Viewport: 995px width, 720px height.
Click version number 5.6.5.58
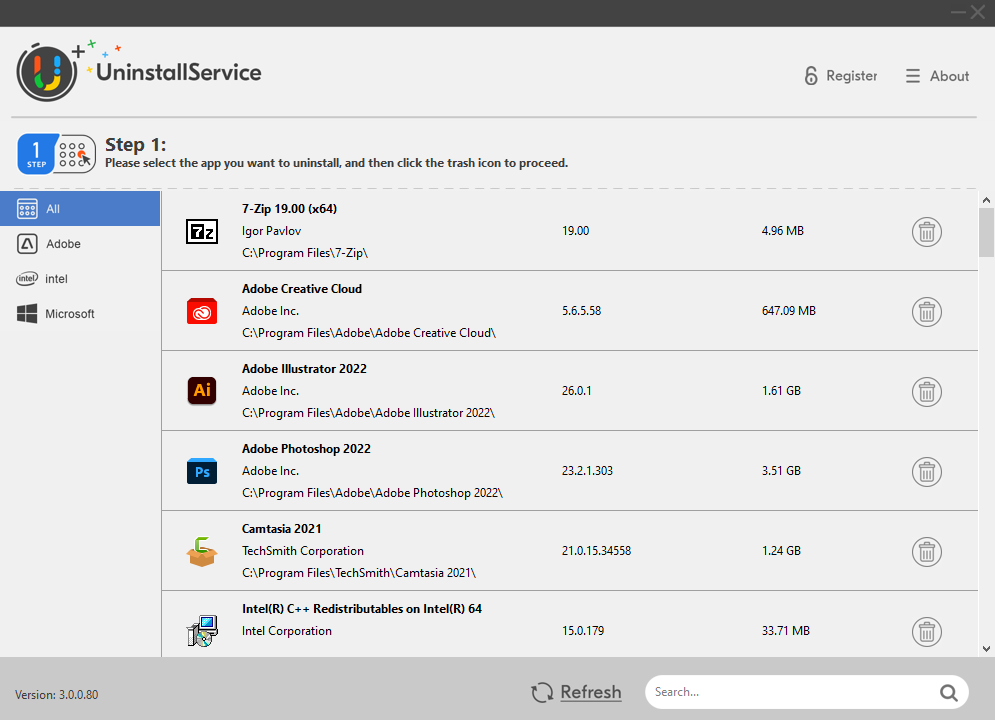click(581, 311)
